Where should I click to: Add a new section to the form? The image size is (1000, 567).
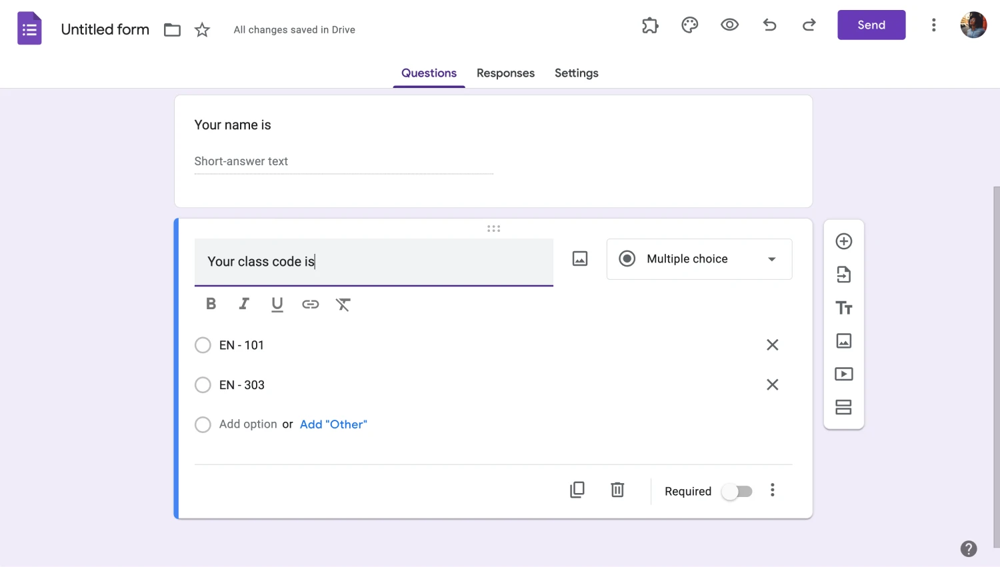(843, 407)
